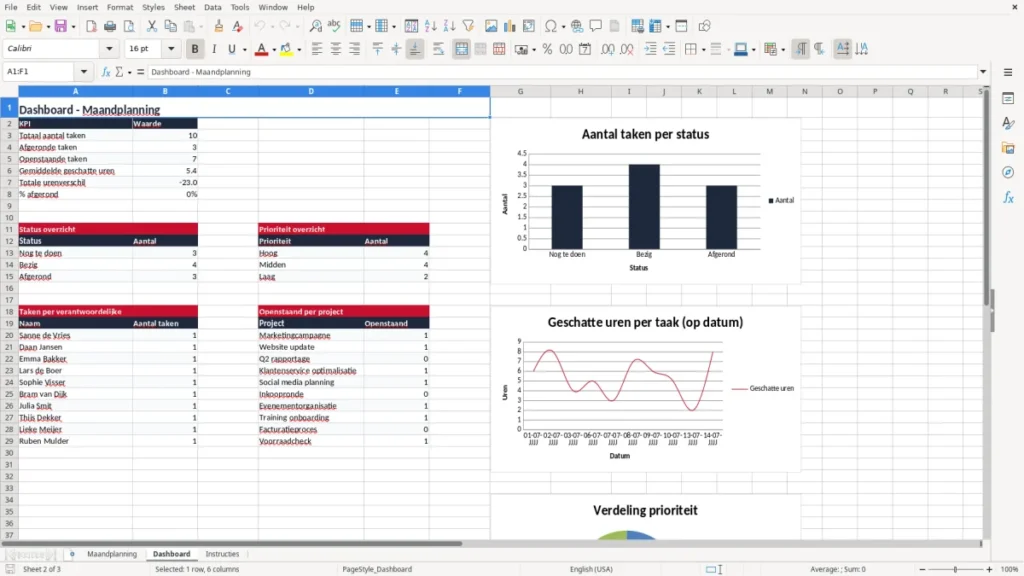Screen dimensions: 1024x576
Task: Expand the formula bar arrow
Action: click(x=983, y=72)
